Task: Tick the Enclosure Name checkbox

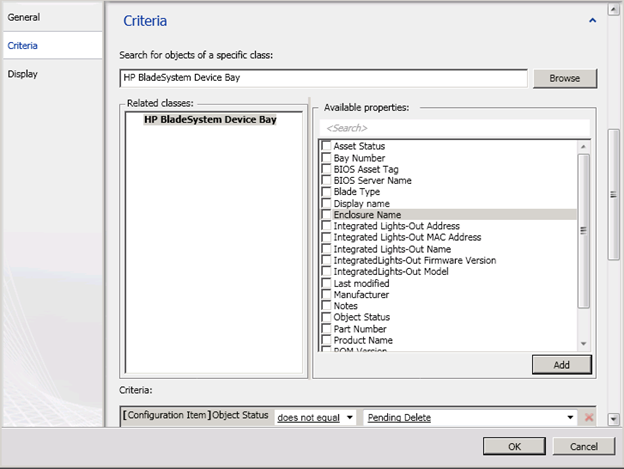Action: (326, 214)
